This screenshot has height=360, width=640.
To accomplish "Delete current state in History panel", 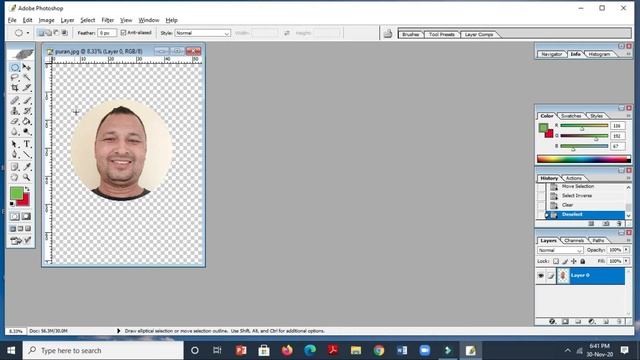I will 619,224.
